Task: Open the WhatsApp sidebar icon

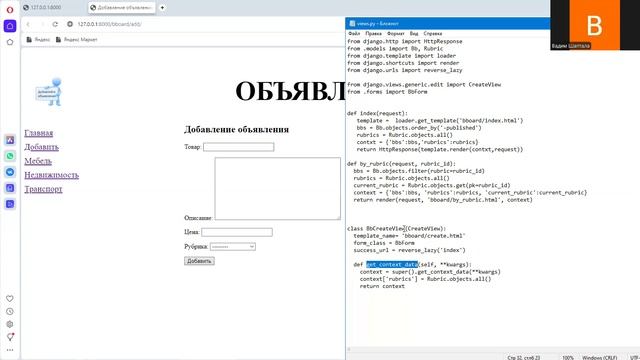Action: pos(10,156)
